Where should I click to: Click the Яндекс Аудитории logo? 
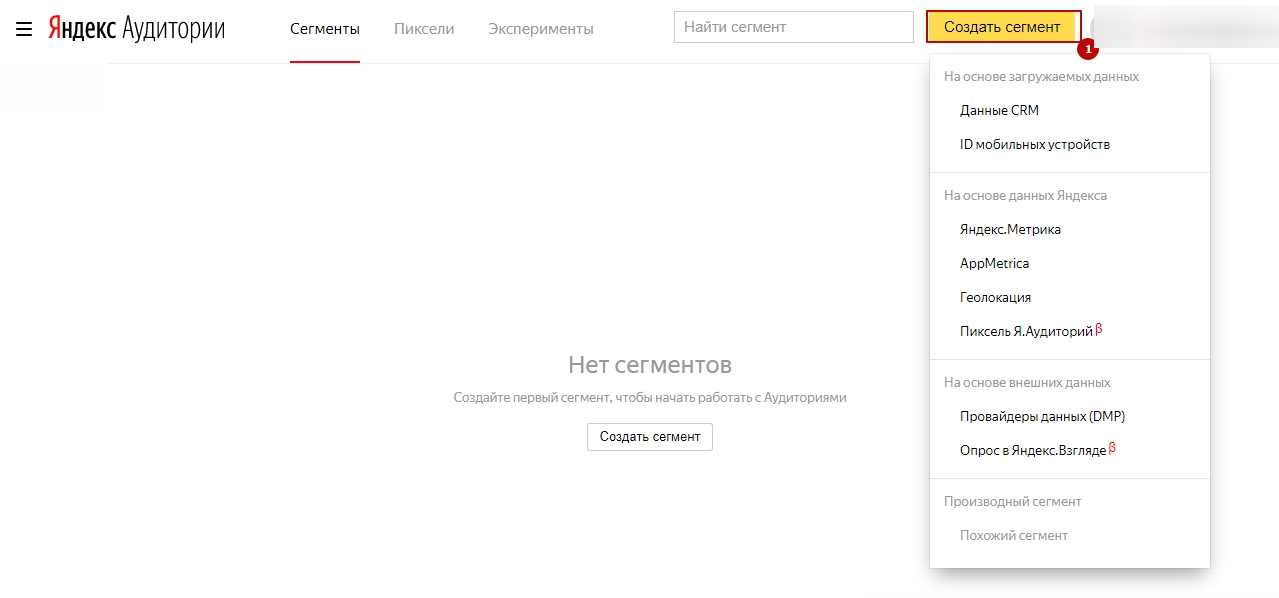point(137,29)
